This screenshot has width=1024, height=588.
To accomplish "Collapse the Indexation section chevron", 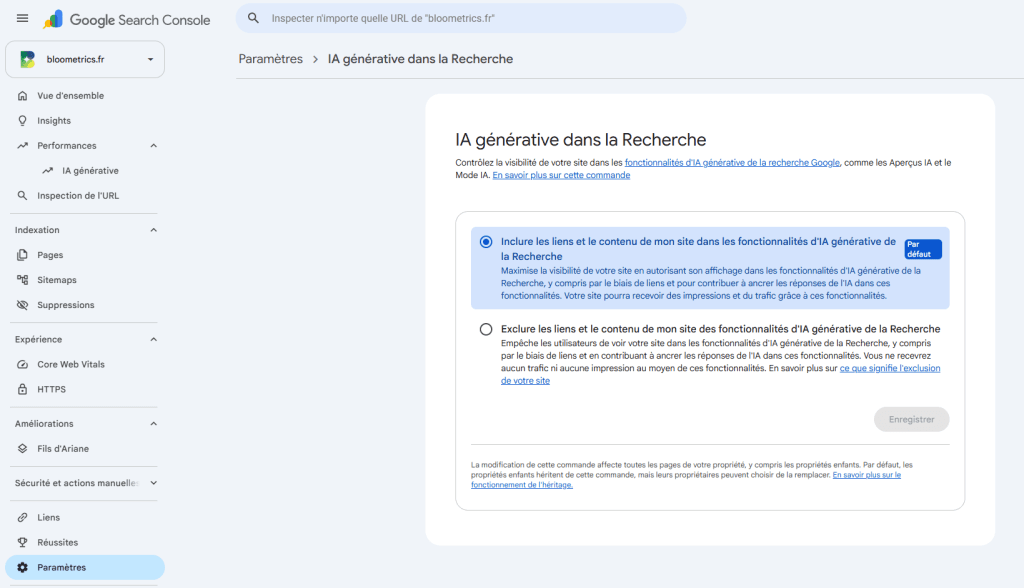I will pos(153,230).
